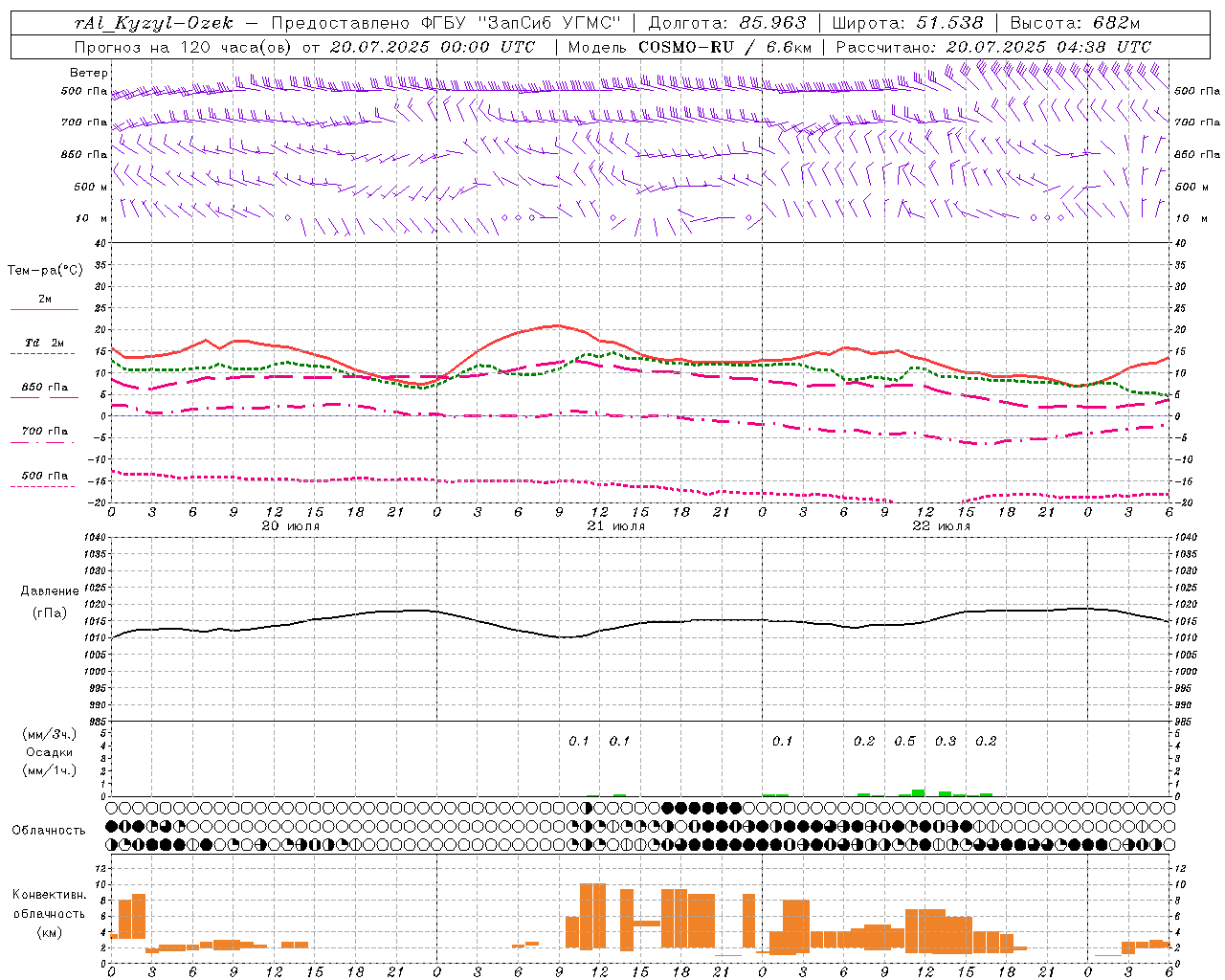1225x980 pixels.
Task: Click the (мм/3ч.) precipitation unit label
Action: coord(50,734)
